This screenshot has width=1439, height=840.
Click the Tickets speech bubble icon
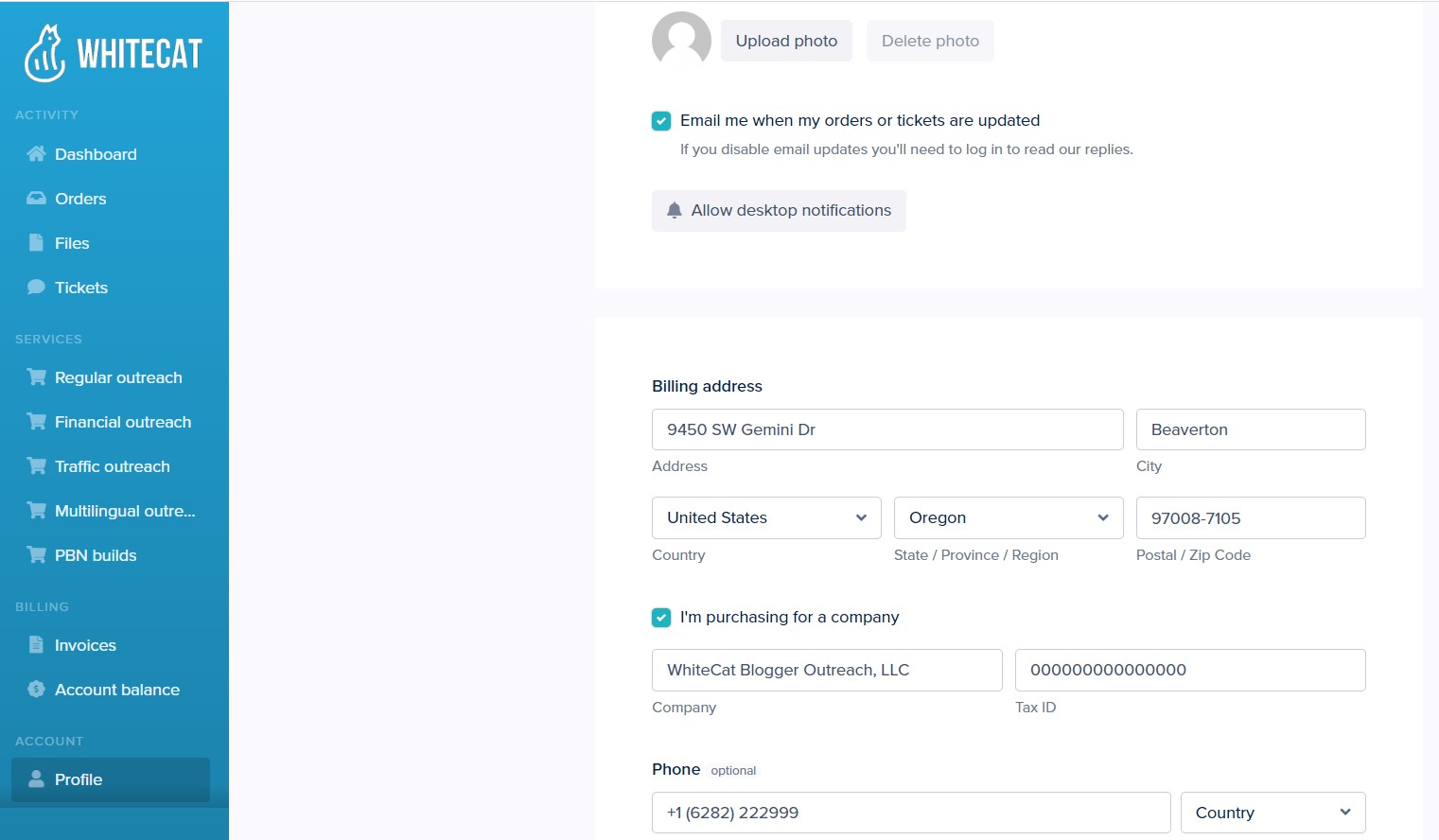(x=36, y=288)
